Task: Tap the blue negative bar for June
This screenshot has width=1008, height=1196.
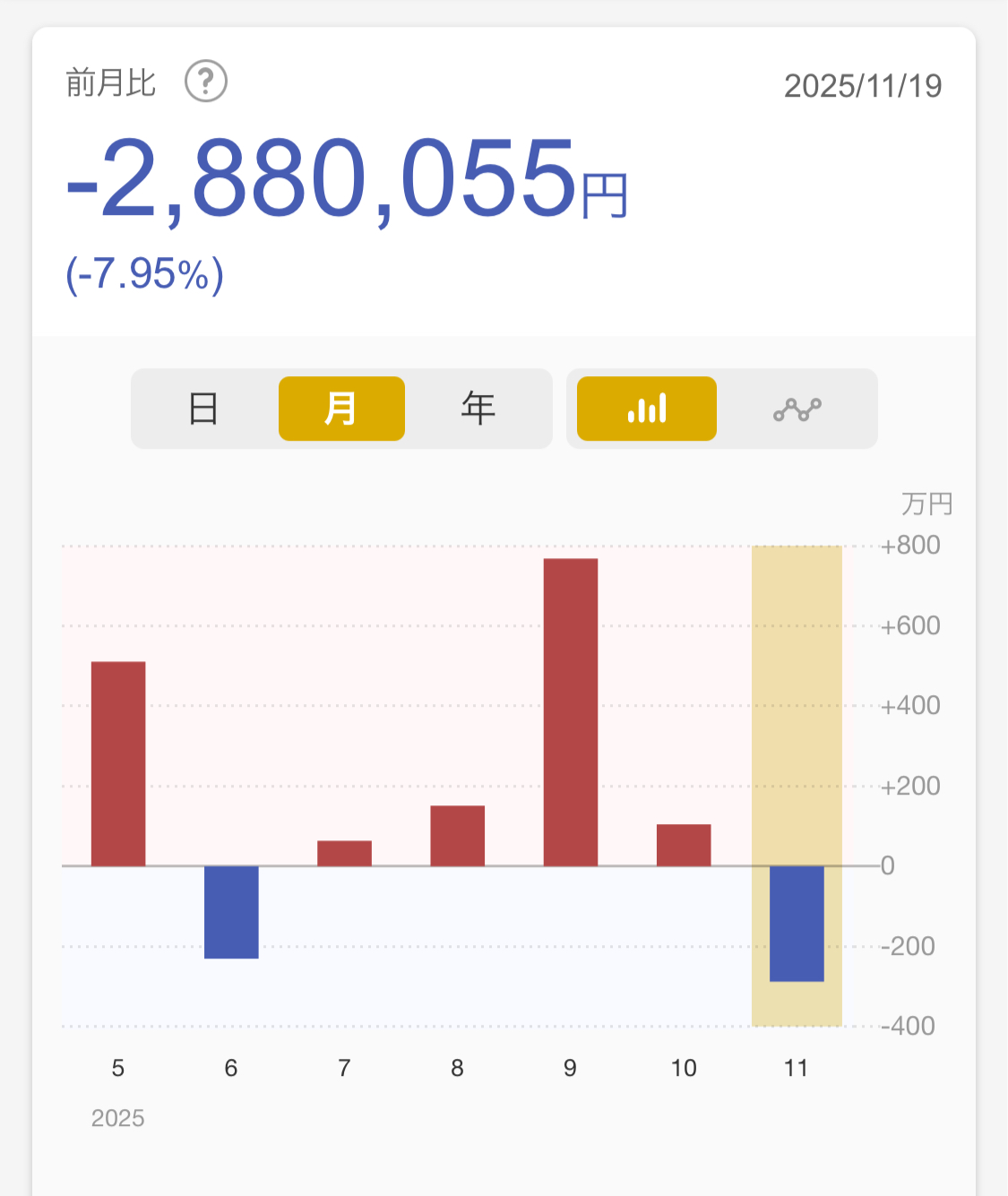Action: (231, 911)
